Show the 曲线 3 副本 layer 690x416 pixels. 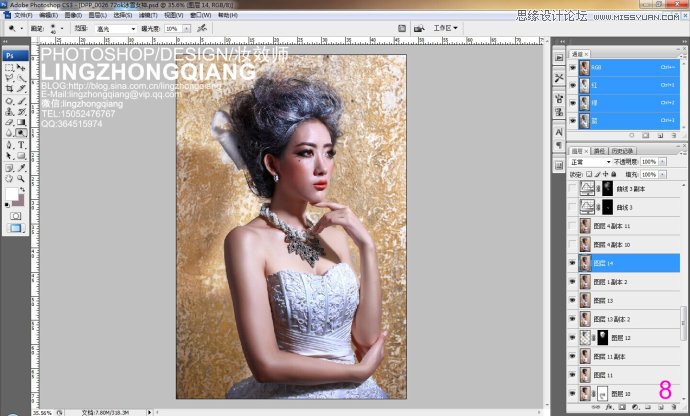(x=573, y=188)
